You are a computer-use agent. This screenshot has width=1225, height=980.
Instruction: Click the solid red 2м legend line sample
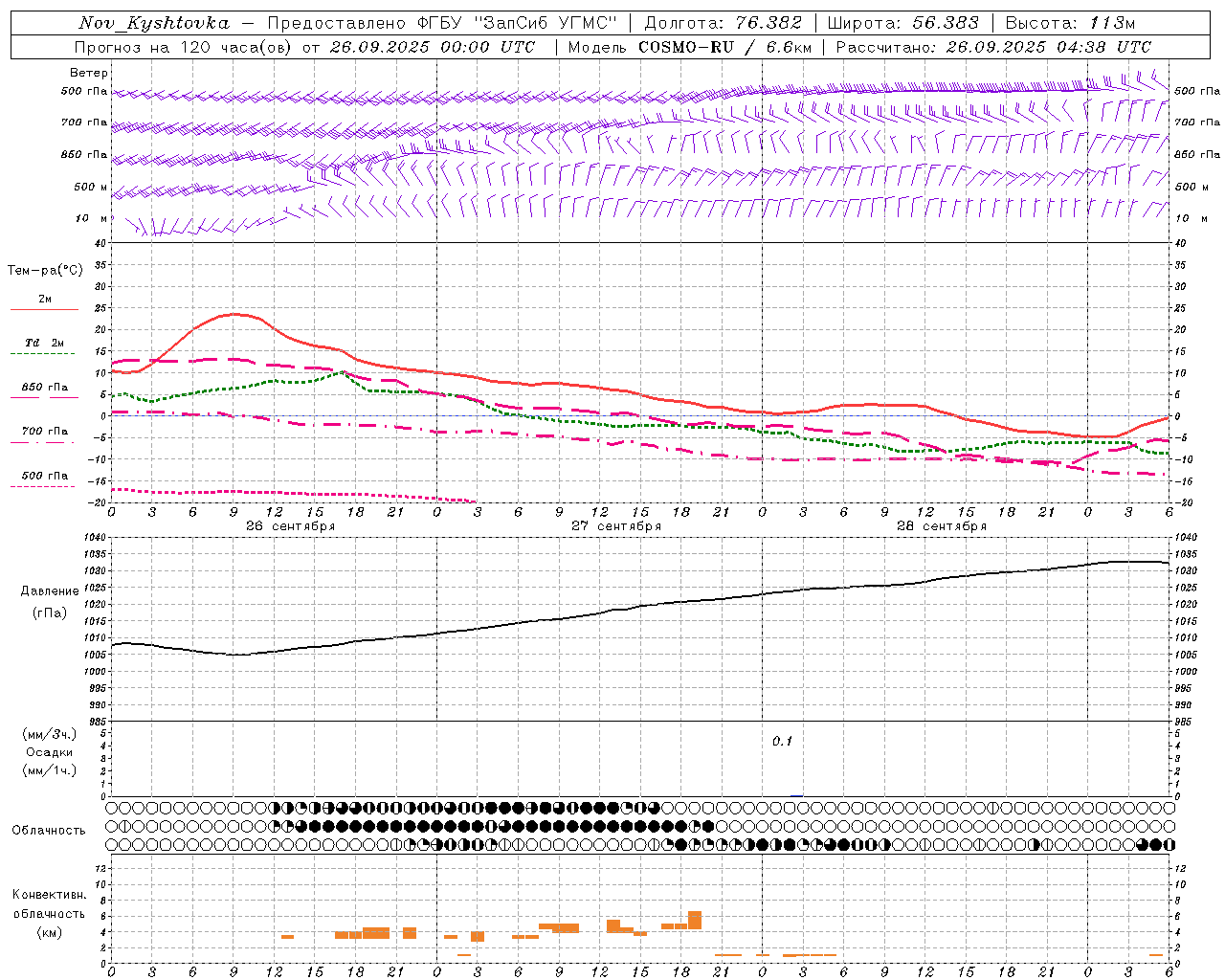pos(44,310)
